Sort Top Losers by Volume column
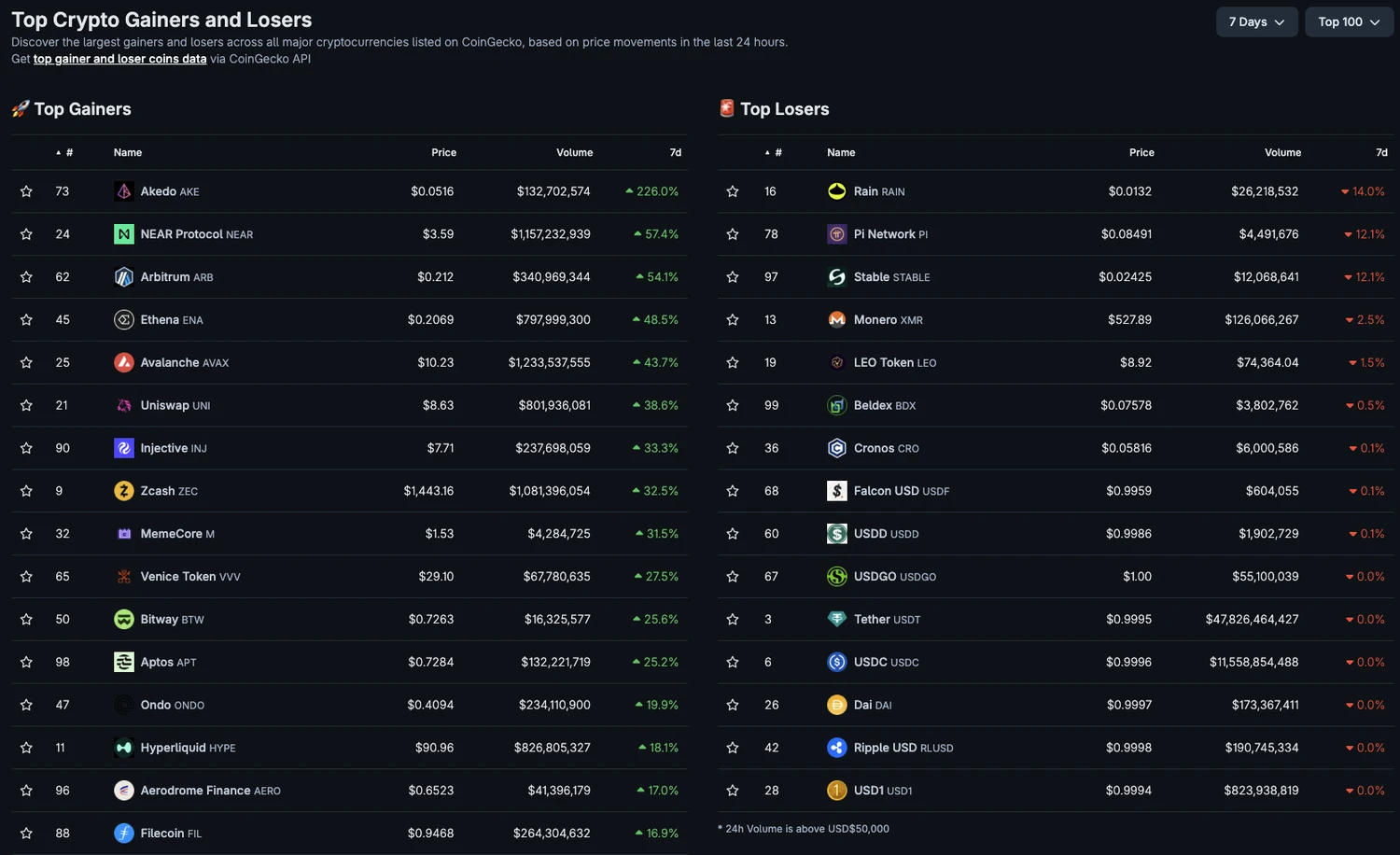The width and height of the screenshot is (1400, 855). click(x=1282, y=152)
